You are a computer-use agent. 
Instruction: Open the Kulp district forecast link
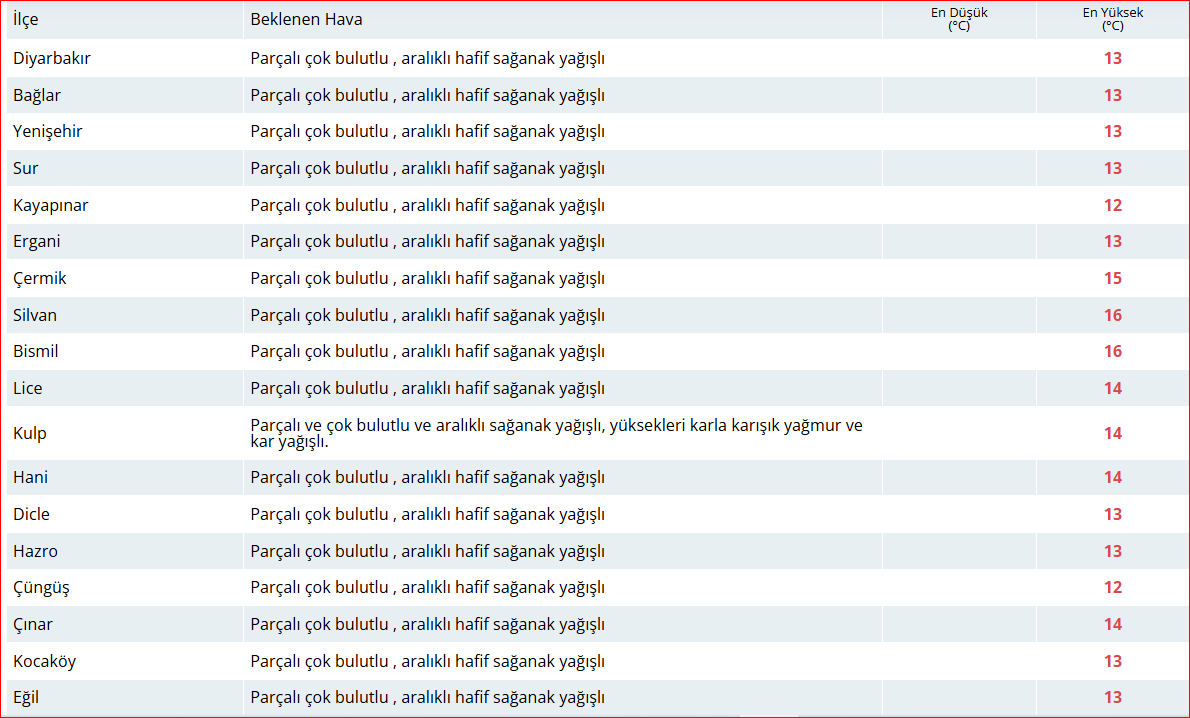pyautogui.click(x=30, y=433)
